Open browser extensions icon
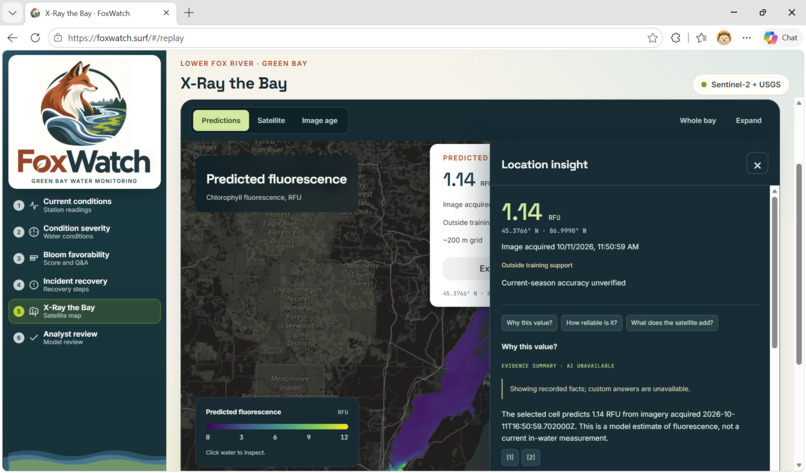Image resolution: width=806 pixels, height=473 pixels. pyautogui.click(x=675, y=38)
